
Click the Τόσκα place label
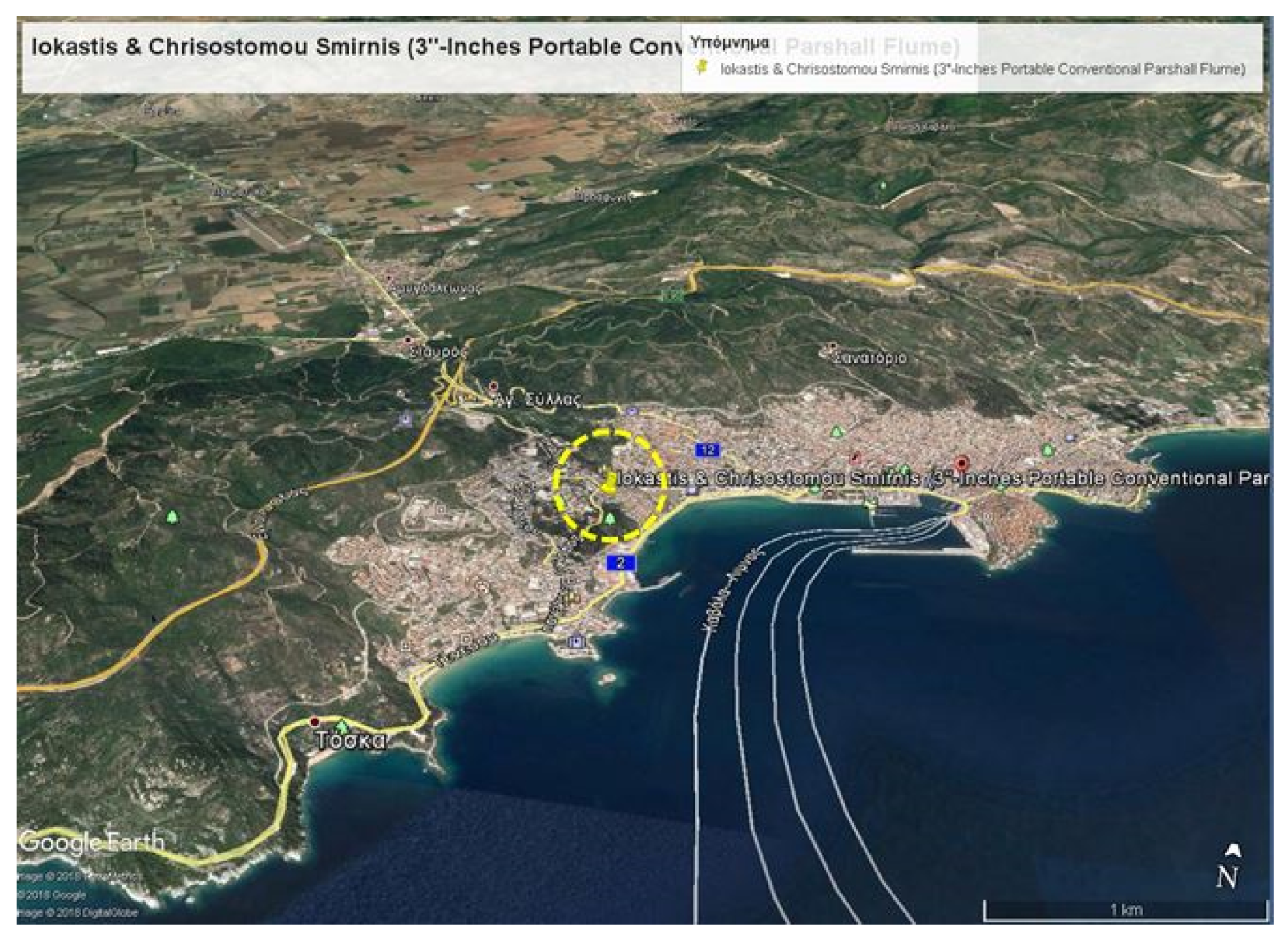click(350, 741)
